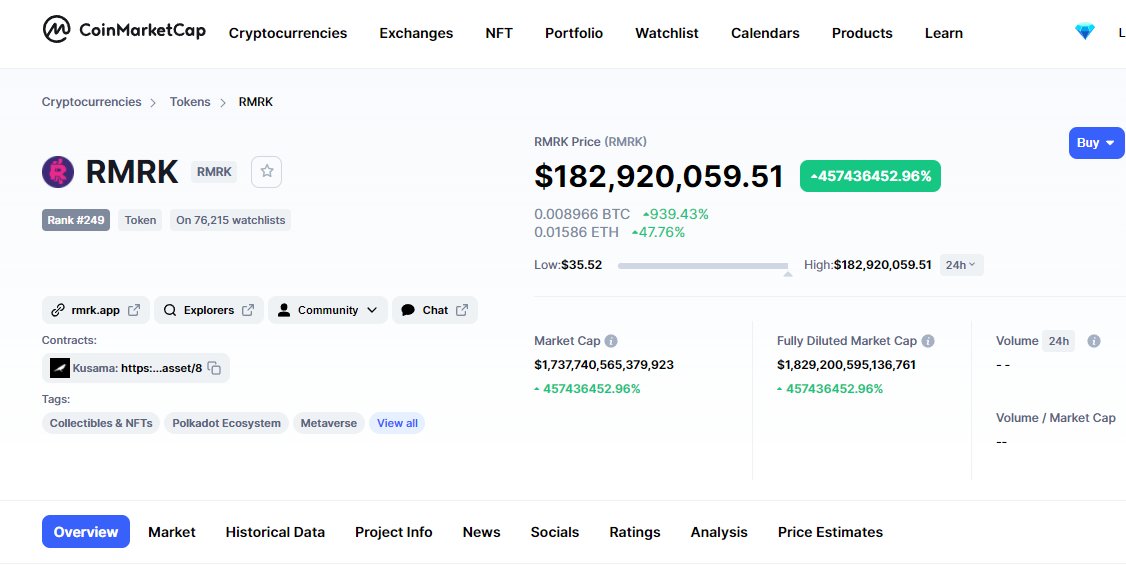1126x576 pixels.
Task: Copy the Kusama contract address
Action: (214, 368)
